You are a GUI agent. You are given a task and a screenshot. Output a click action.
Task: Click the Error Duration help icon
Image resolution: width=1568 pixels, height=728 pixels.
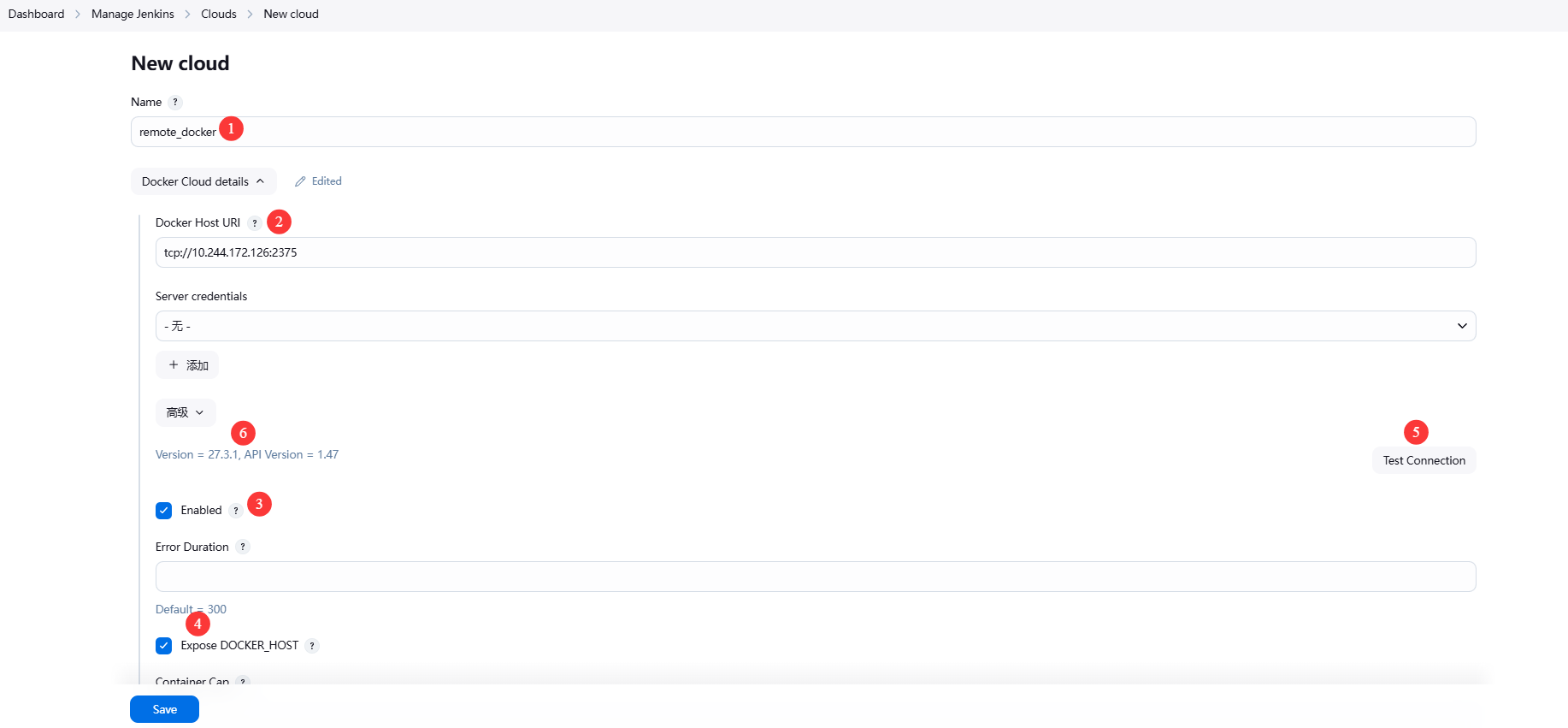(x=243, y=547)
